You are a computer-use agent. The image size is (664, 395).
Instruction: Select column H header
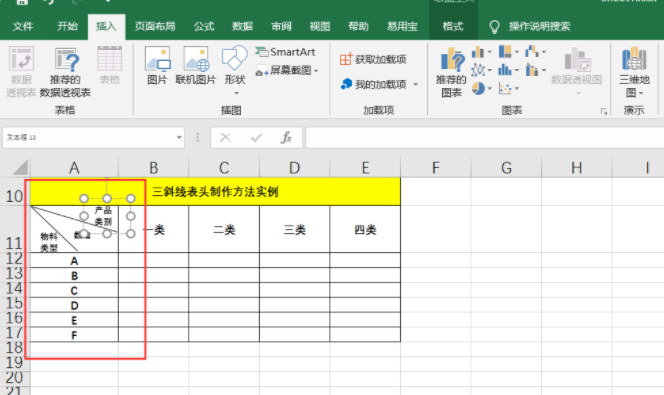[576, 168]
